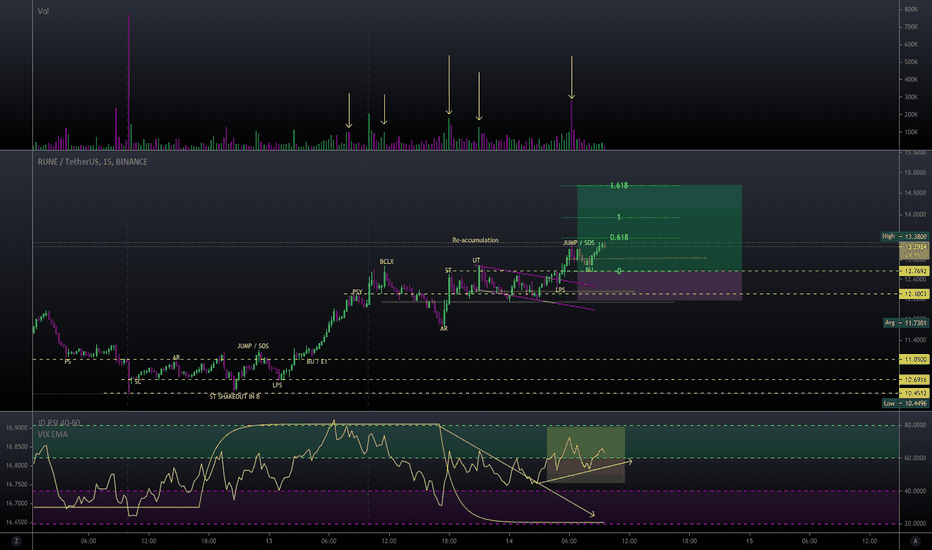The height and width of the screenshot is (550, 932).
Task: Click the 0.618 Fibonacci level label
Action: tap(619, 237)
